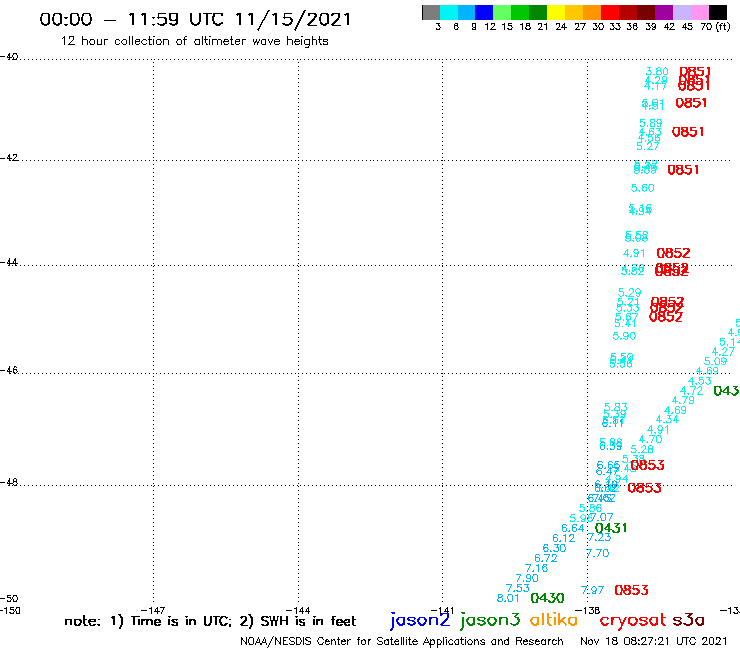
Task: Click the '4.27' wave height value
Action: (723, 352)
